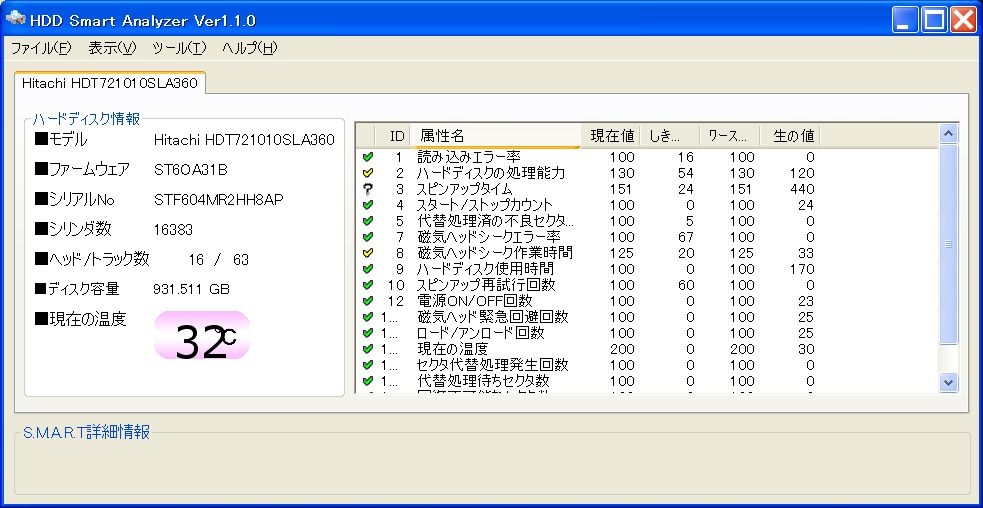This screenshot has height=508, width=983.
Task: Click the app icon in title bar
Action: pos(14,19)
